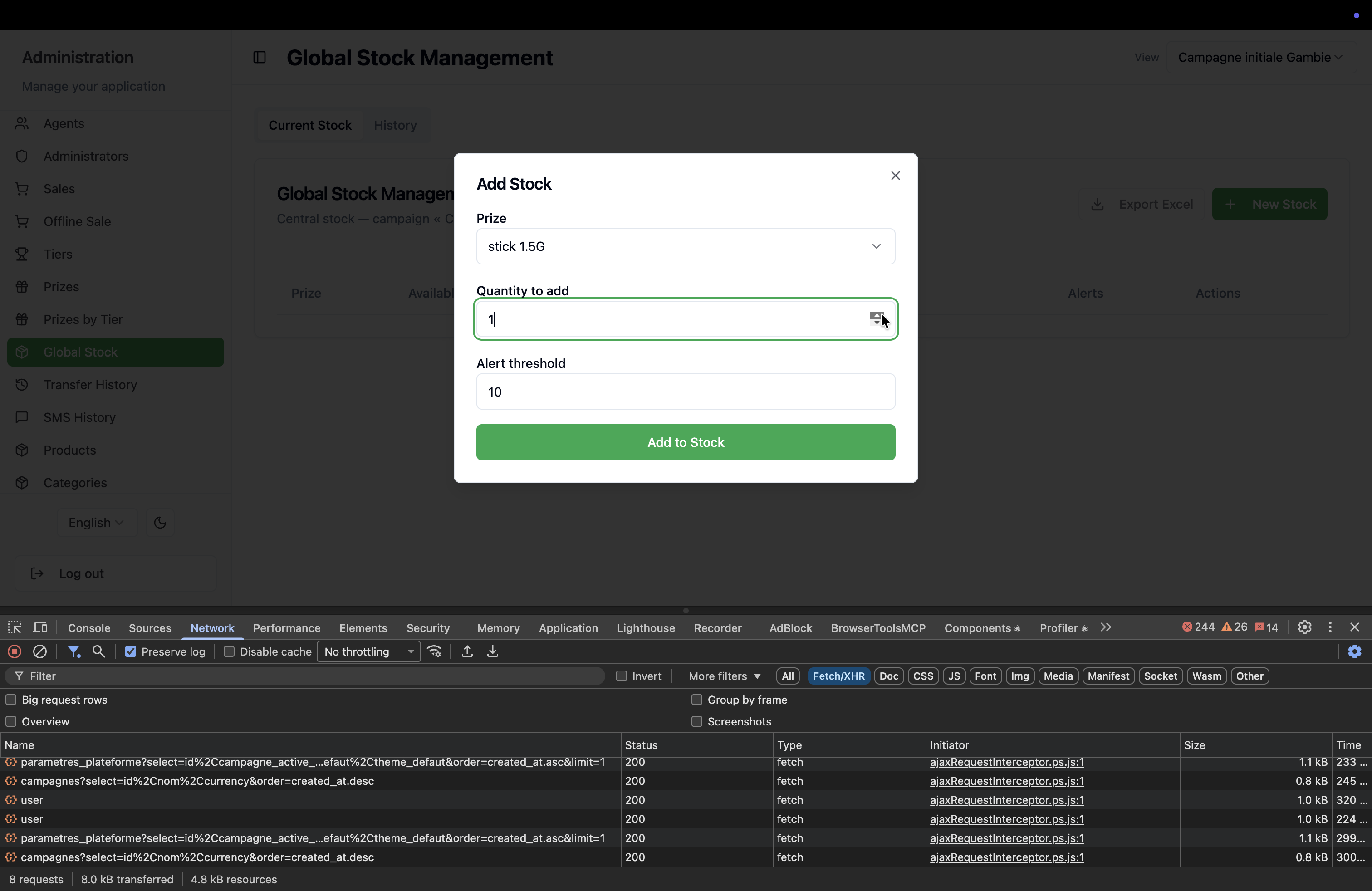Clear the network log

pyautogui.click(x=40, y=651)
